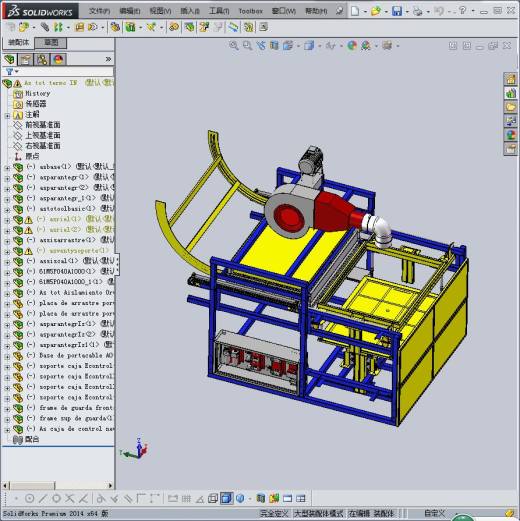
Task: Switch to the 装配体 command tab
Action: tap(19, 43)
